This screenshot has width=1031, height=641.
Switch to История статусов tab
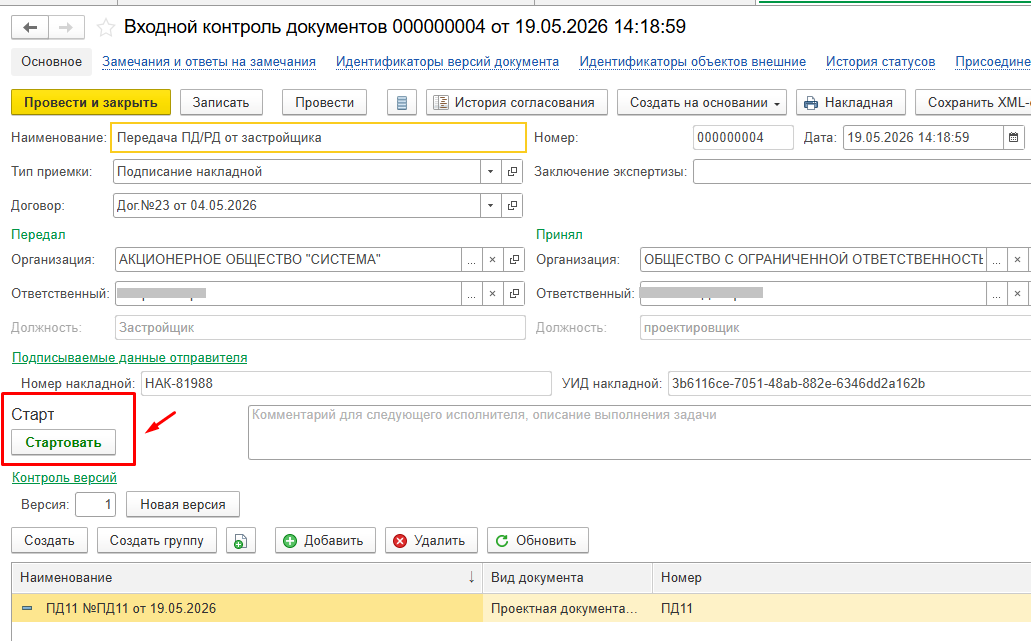coord(880,62)
